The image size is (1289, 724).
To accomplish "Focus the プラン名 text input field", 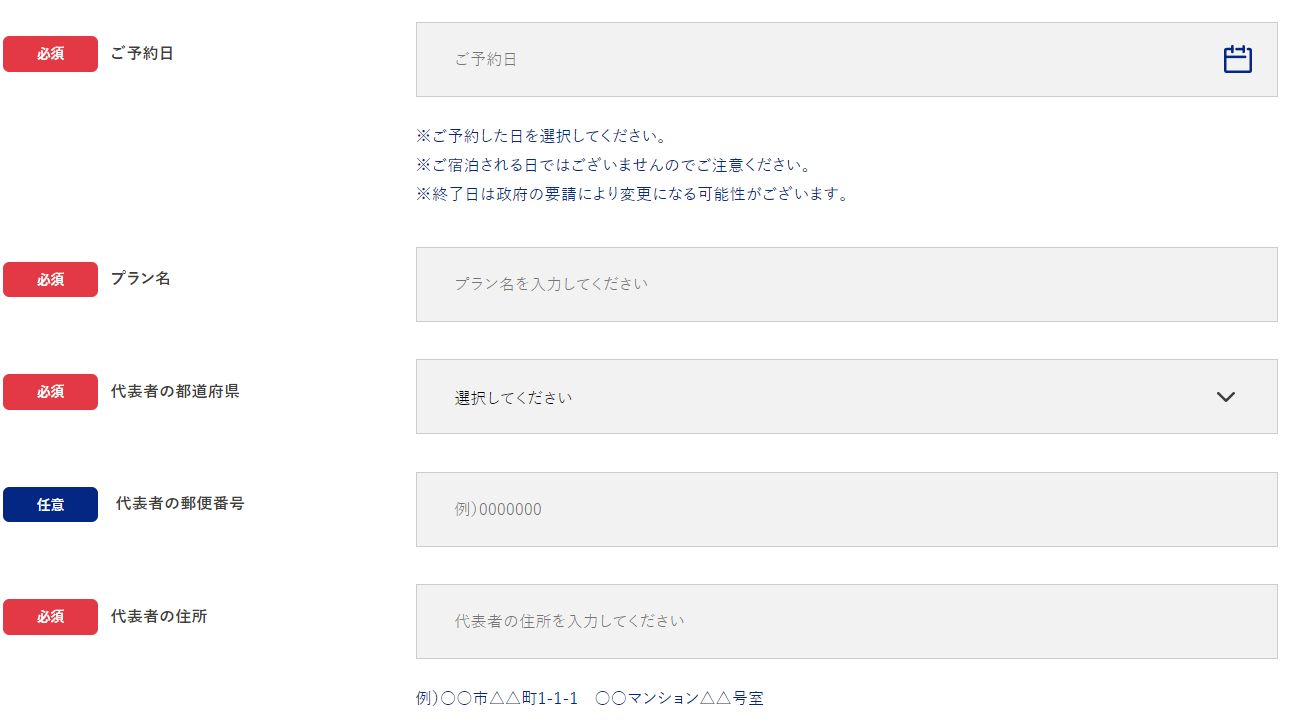I will tap(846, 284).
